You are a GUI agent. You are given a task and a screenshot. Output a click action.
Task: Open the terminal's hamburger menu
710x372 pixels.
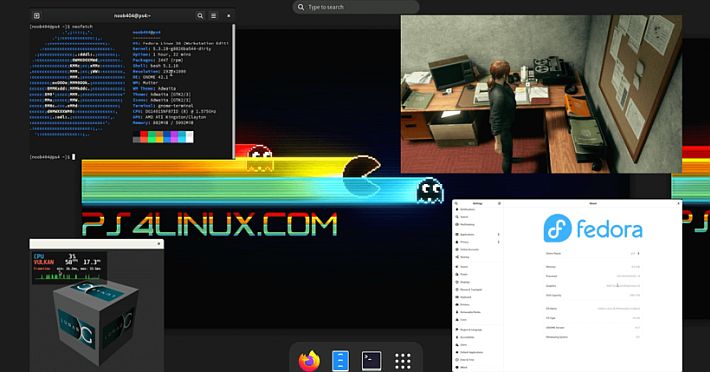pos(213,15)
